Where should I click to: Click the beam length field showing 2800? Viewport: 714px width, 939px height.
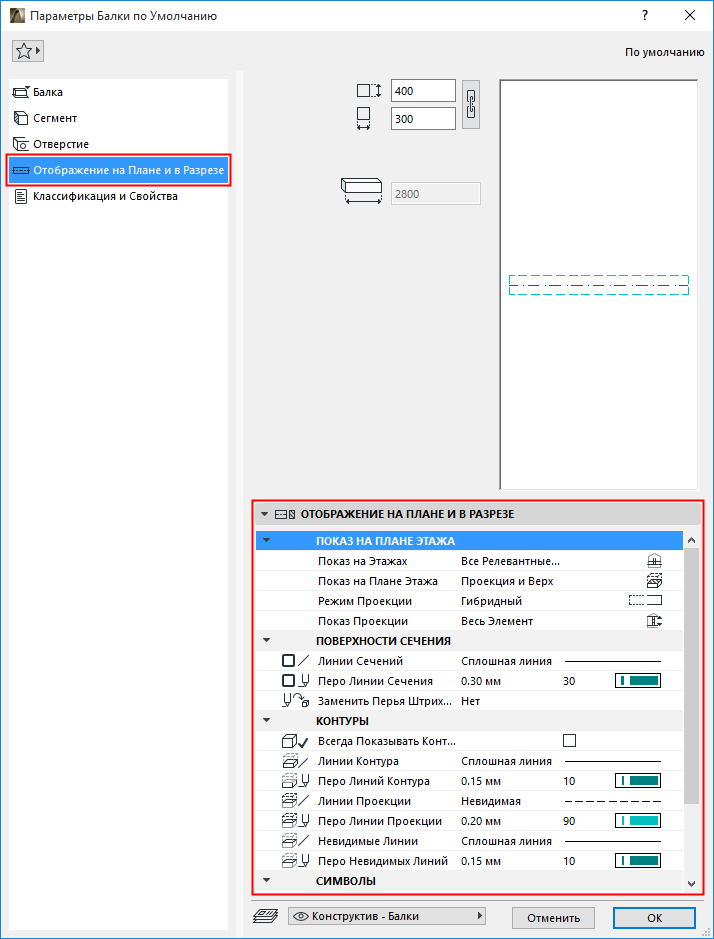point(435,194)
